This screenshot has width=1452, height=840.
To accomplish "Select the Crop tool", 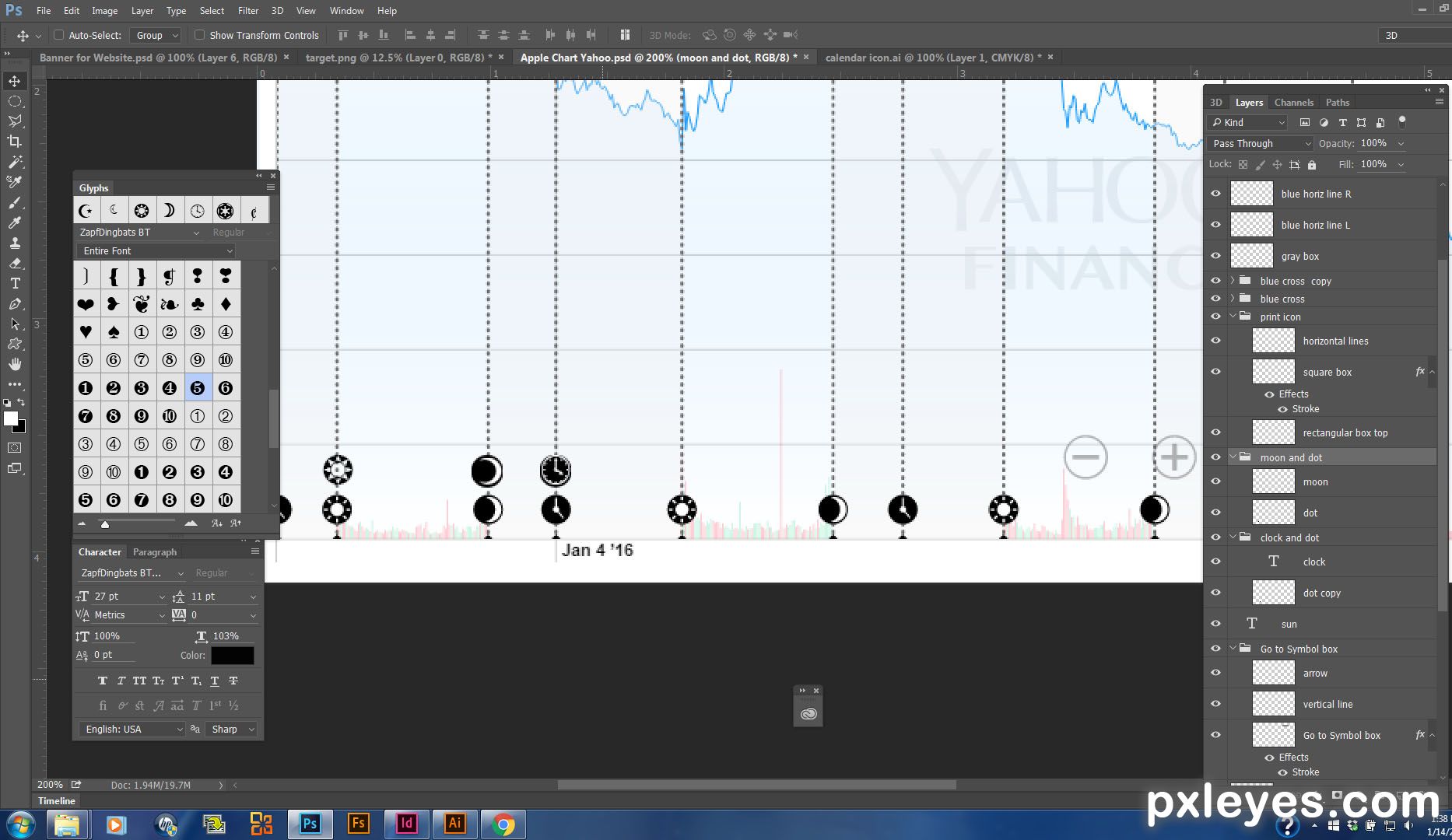I will coord(15,142).
